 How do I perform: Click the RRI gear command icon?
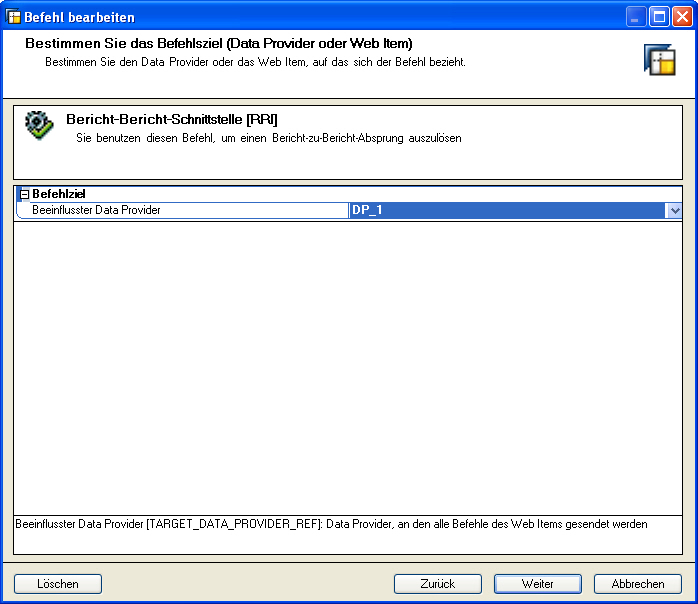point(39,125)
